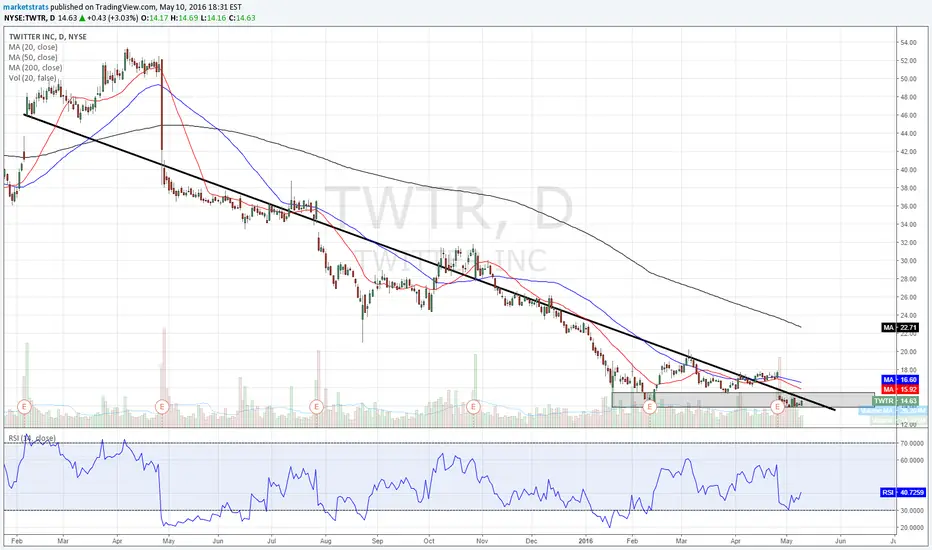Click the green TWTR 14.63 last price label

pos(896,401)
